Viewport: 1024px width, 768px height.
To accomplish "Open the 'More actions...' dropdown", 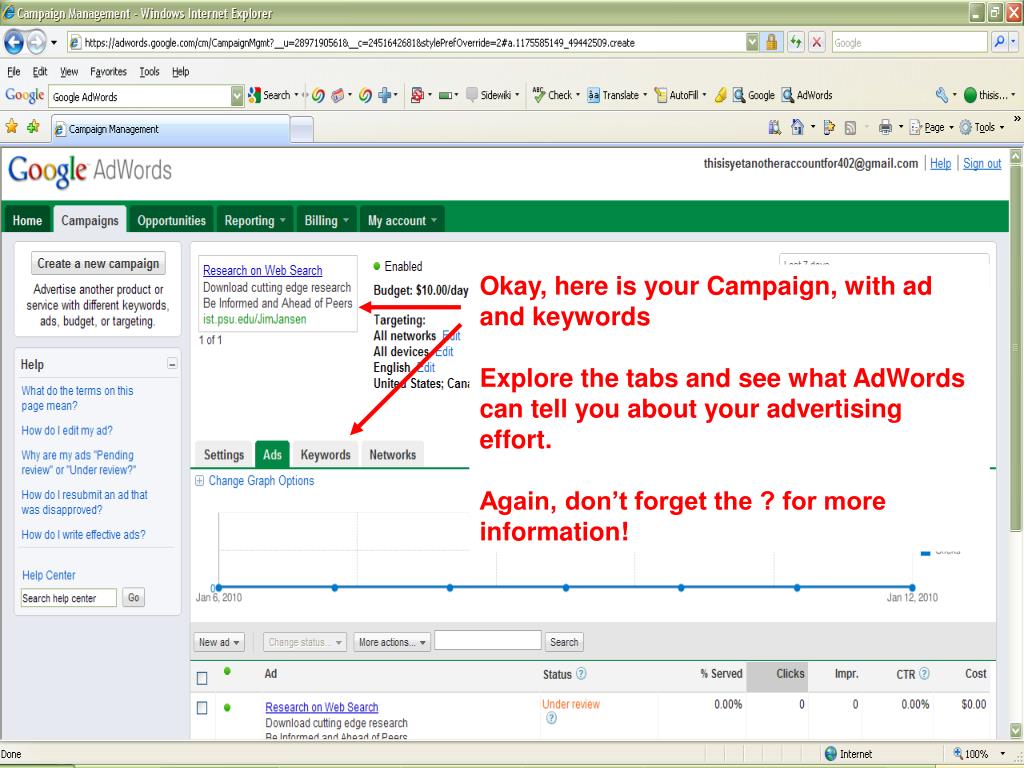I will pos(392,642).
